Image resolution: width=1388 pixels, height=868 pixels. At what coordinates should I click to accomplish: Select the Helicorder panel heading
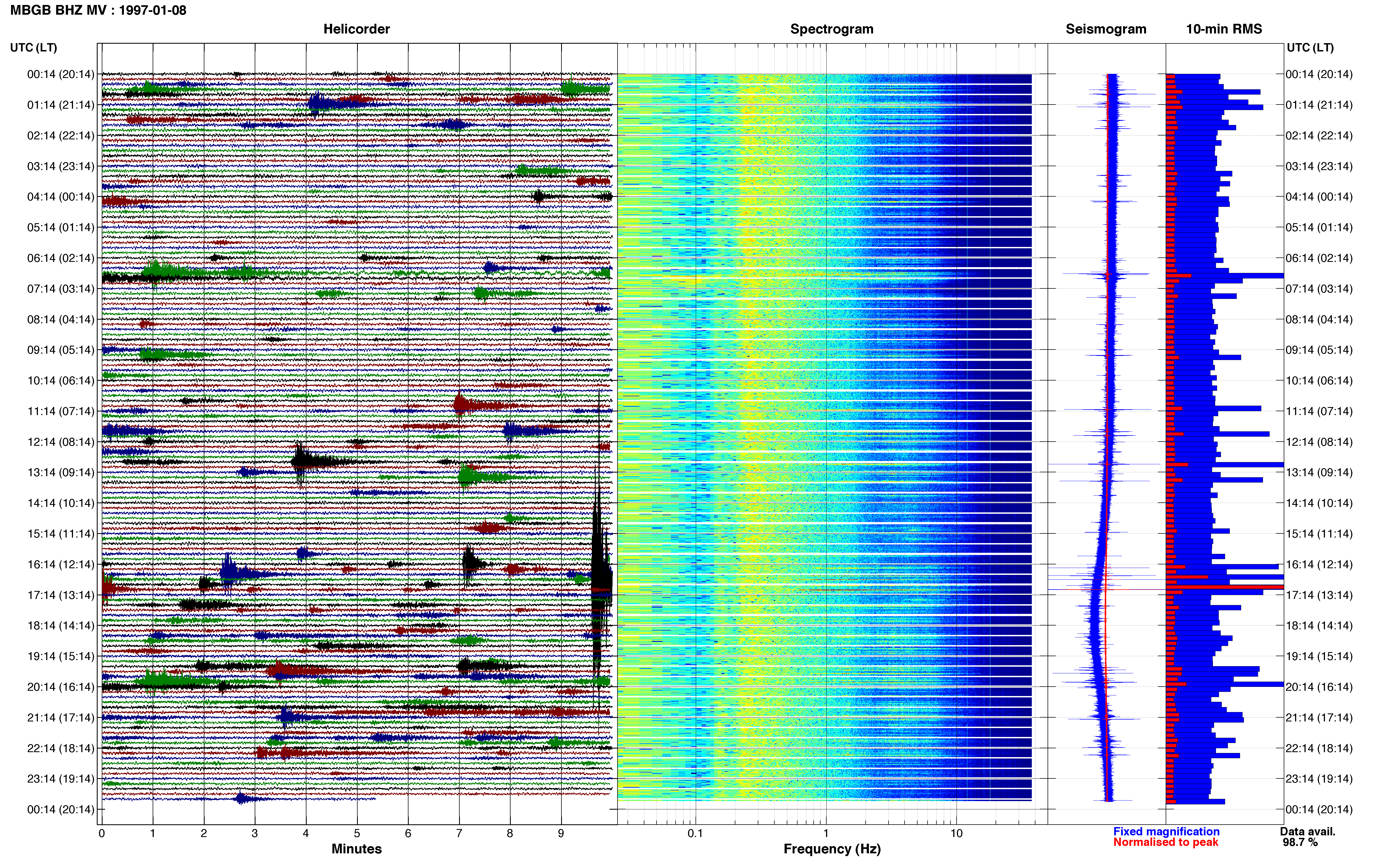[x=356, y=29]
